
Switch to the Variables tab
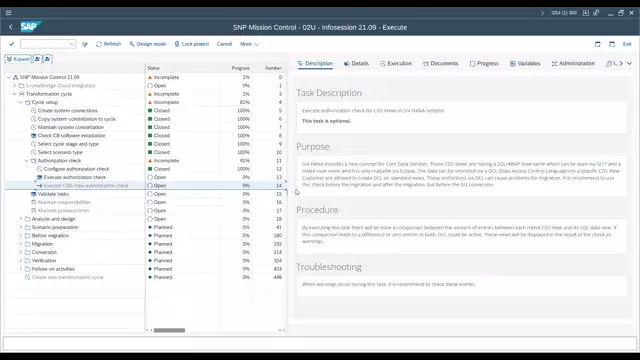pyautogui.click(x=525, y=64)
